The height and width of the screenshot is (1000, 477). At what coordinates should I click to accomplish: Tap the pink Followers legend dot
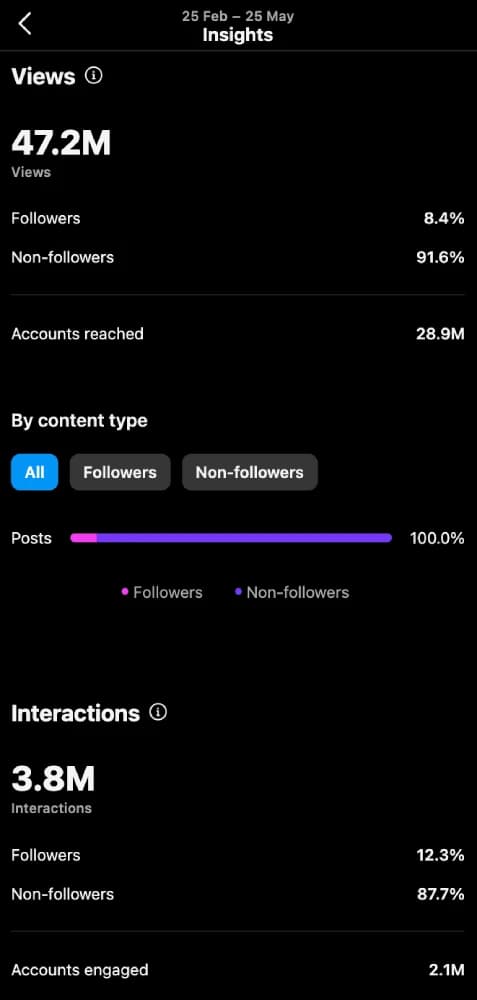point(125,592)
